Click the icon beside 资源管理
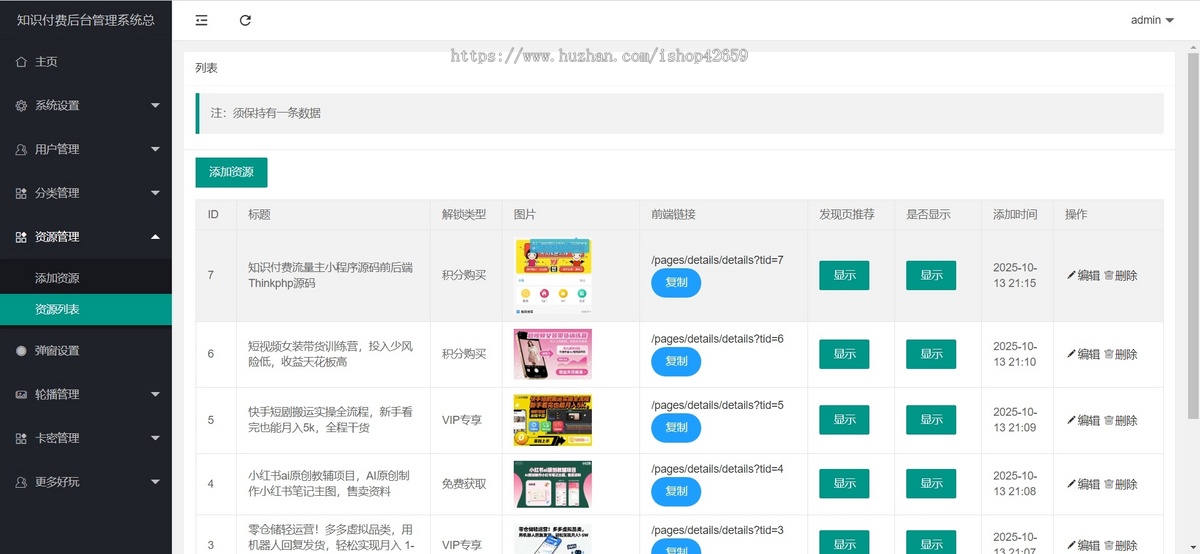This screenshot has height=554, width=1200. pyautogui.click(x=22, y=237)
